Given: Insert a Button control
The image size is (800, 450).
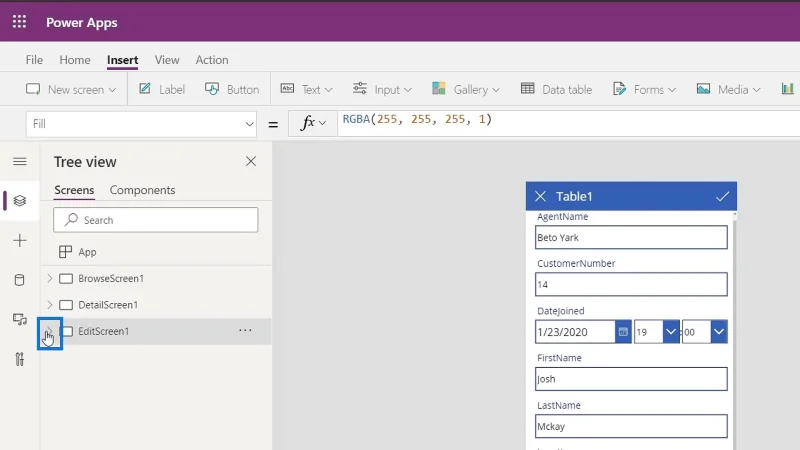Looking at the screenshot, I should [x=232, y=89].
